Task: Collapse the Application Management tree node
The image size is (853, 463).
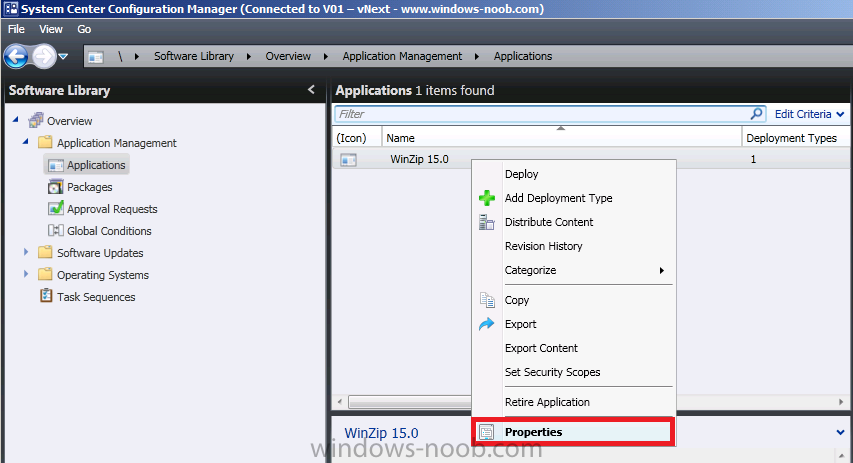Action: coord(26,141)
